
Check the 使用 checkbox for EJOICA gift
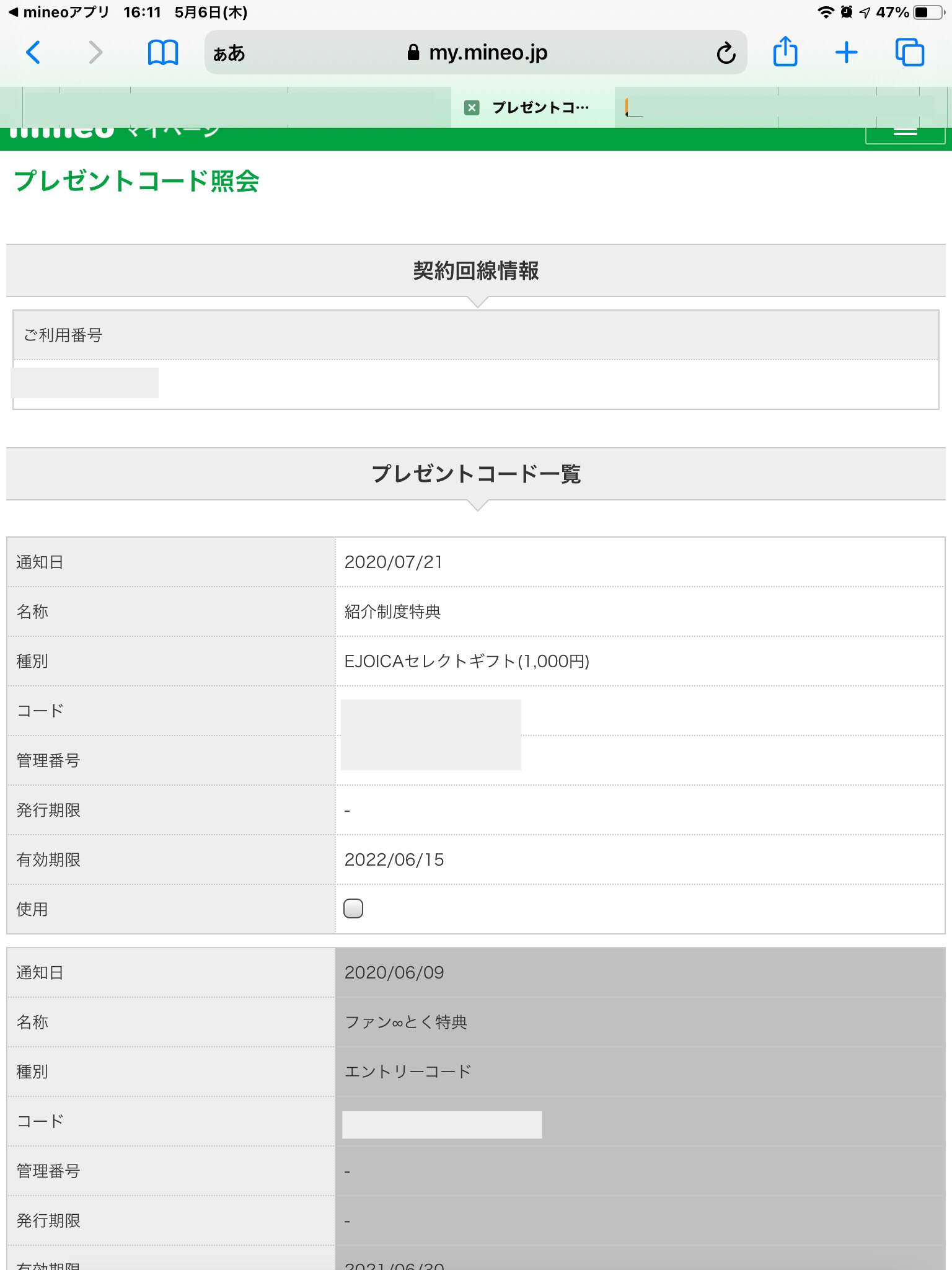click(x=353, y=908)
